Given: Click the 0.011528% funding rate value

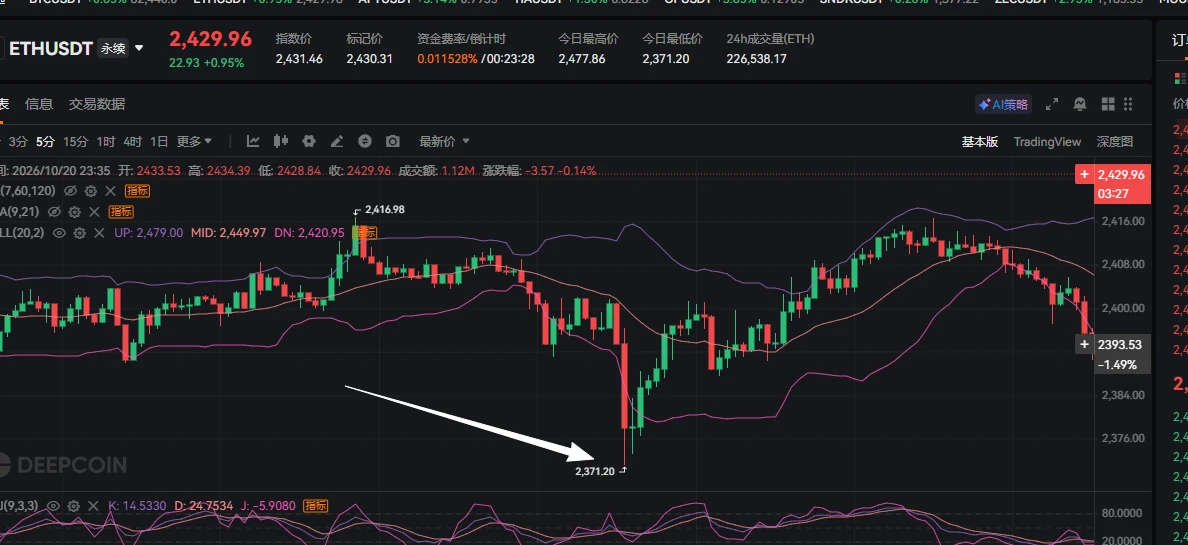Looking at the screenshot, I should (x=447, y=58).
